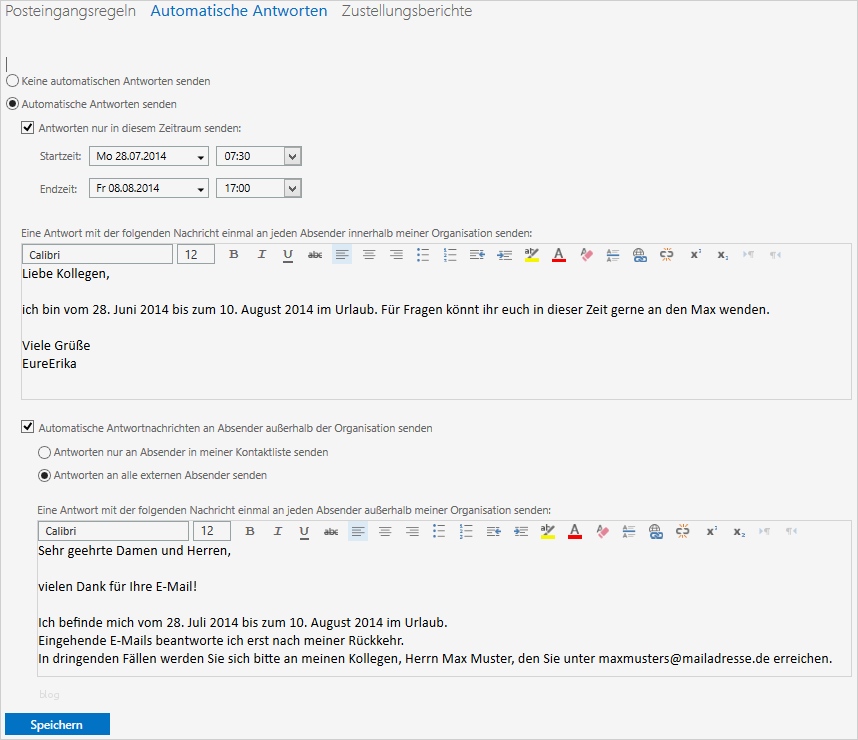The image size is (858, 740).
Task: Align right in external reply toolbar
Action: [x=412, y=531]
